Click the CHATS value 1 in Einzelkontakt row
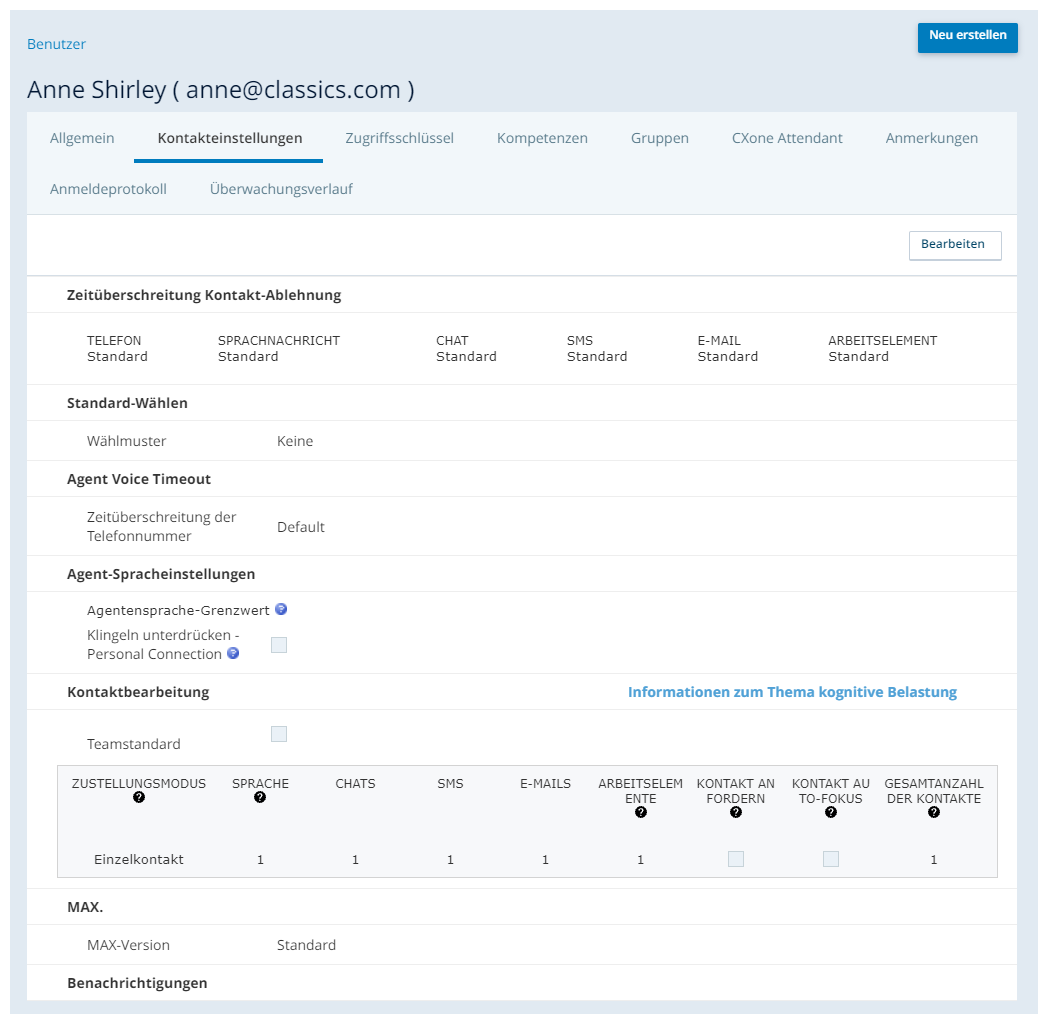Viewport: 1050px width, 1026px height. click(x=356, y=859)
